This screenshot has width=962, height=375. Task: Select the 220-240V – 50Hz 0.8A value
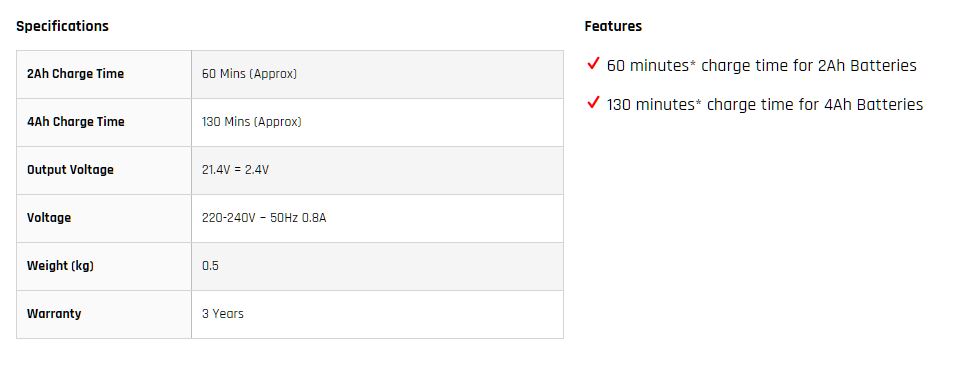point(264,218)
